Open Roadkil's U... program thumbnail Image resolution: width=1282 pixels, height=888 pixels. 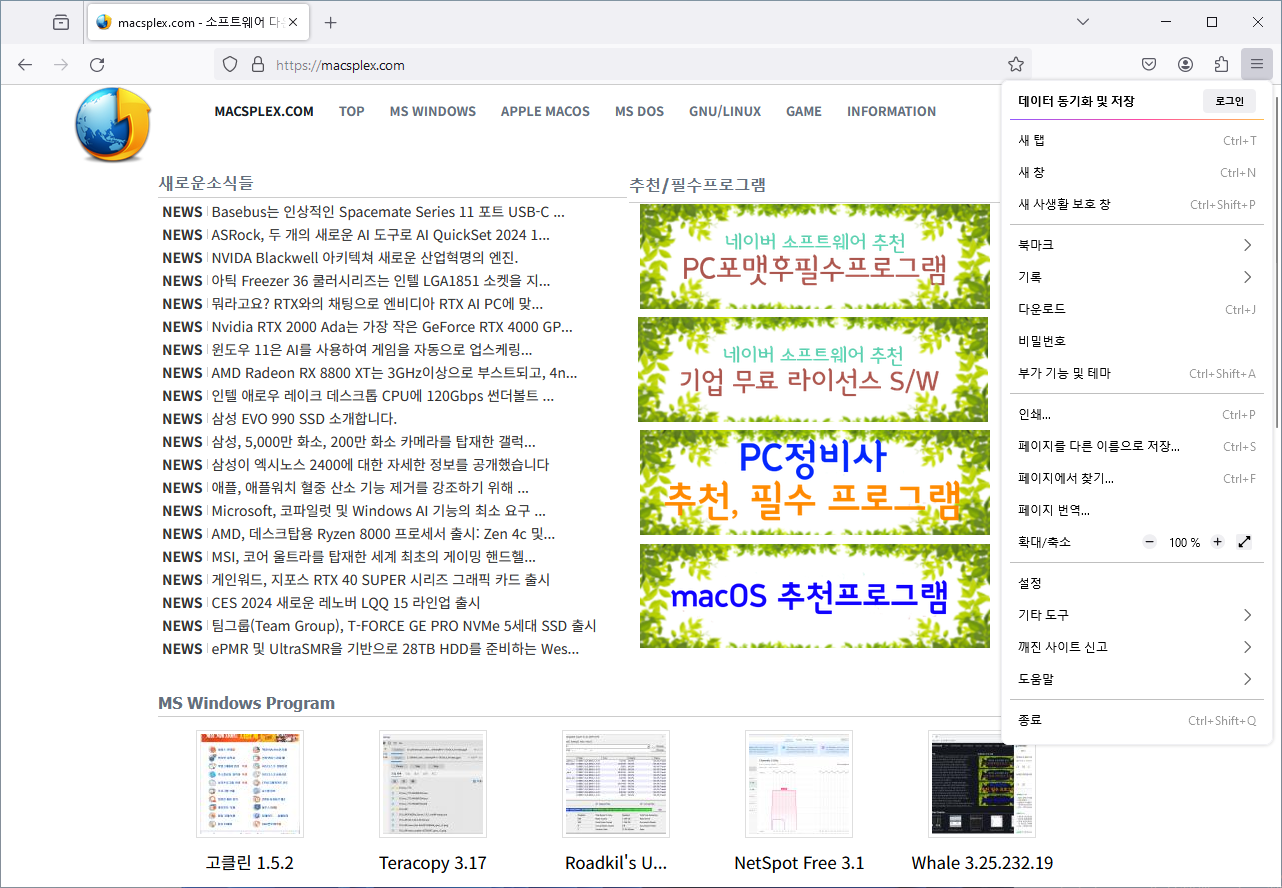pos(616,784)
